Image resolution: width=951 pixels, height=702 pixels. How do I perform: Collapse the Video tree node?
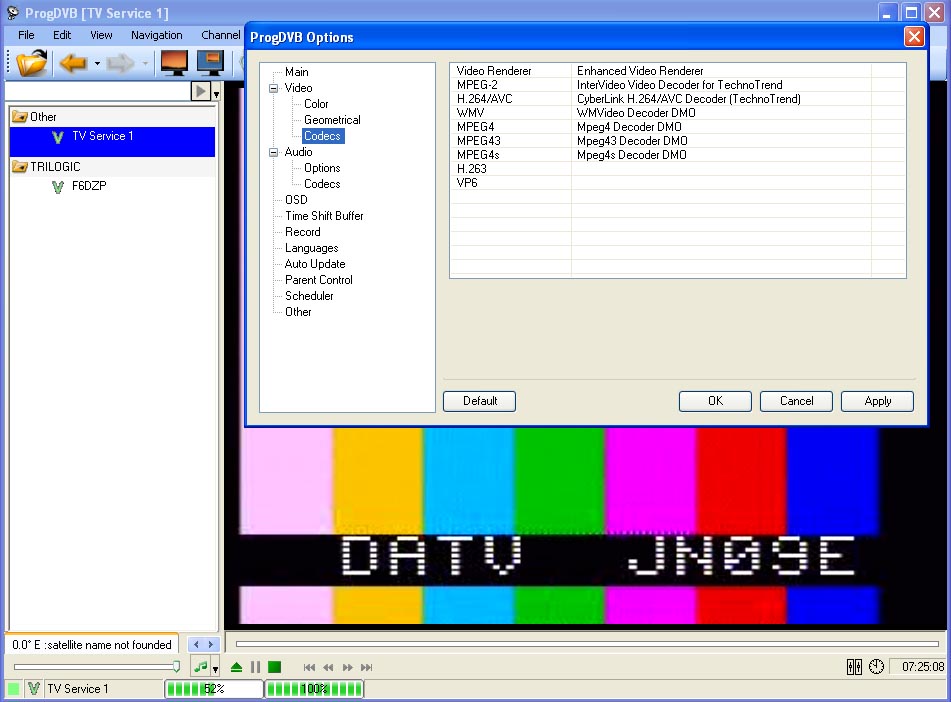[274, 88]
